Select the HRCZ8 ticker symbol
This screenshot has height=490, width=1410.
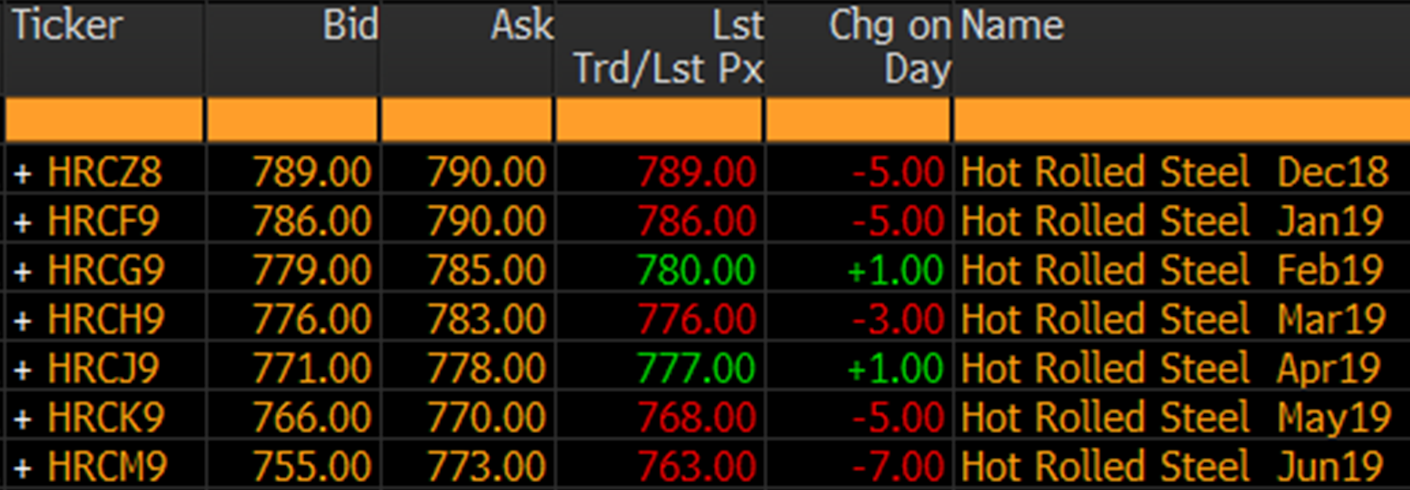104,173
